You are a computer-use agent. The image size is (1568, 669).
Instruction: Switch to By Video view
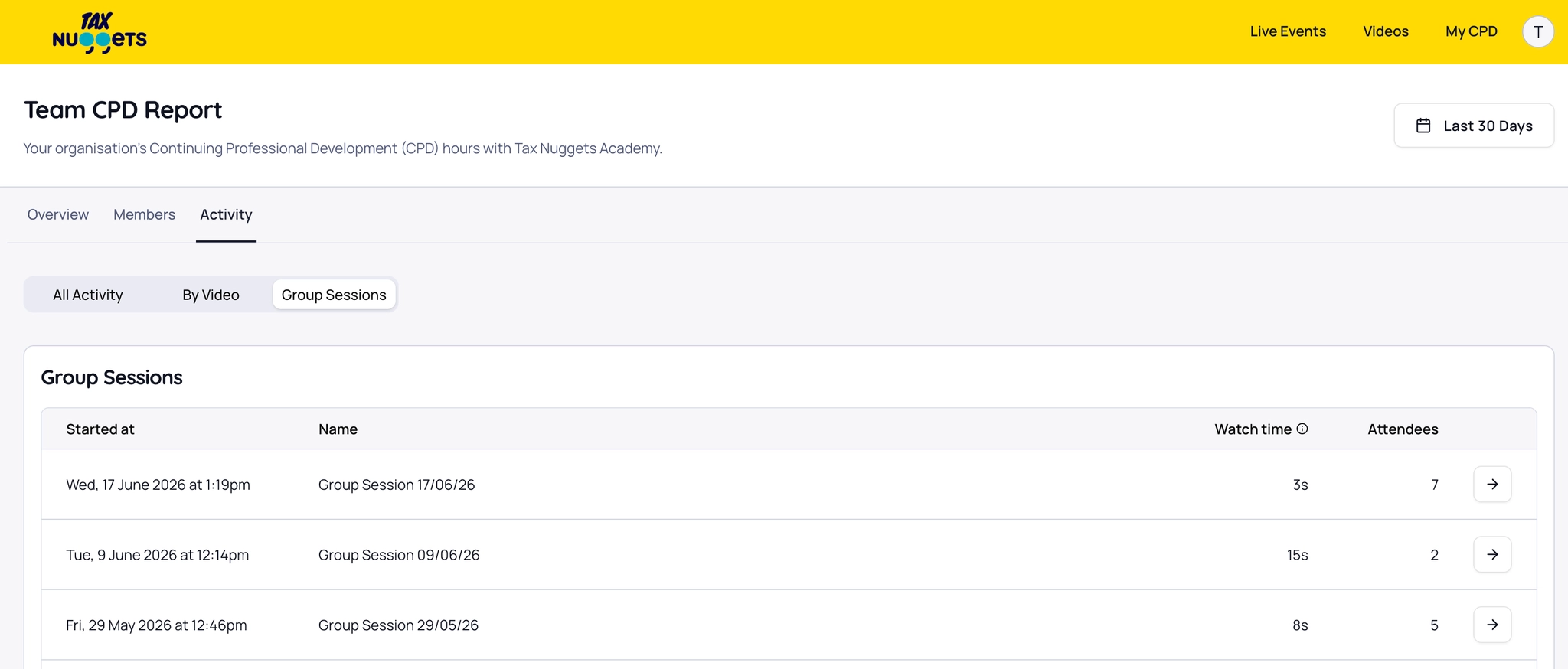pos(211,295)
